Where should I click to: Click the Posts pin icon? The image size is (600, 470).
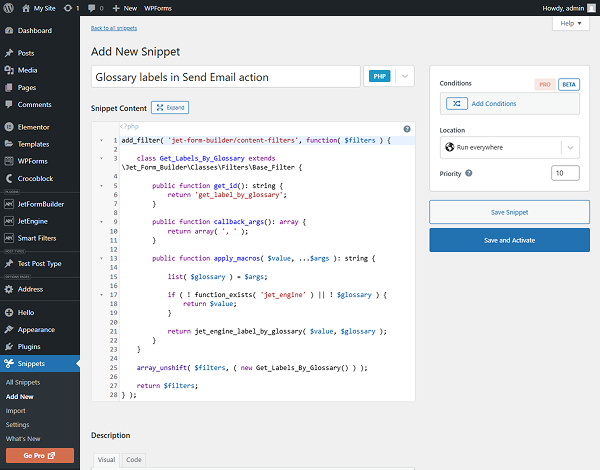pyautogui.click(x=9, y=53)
